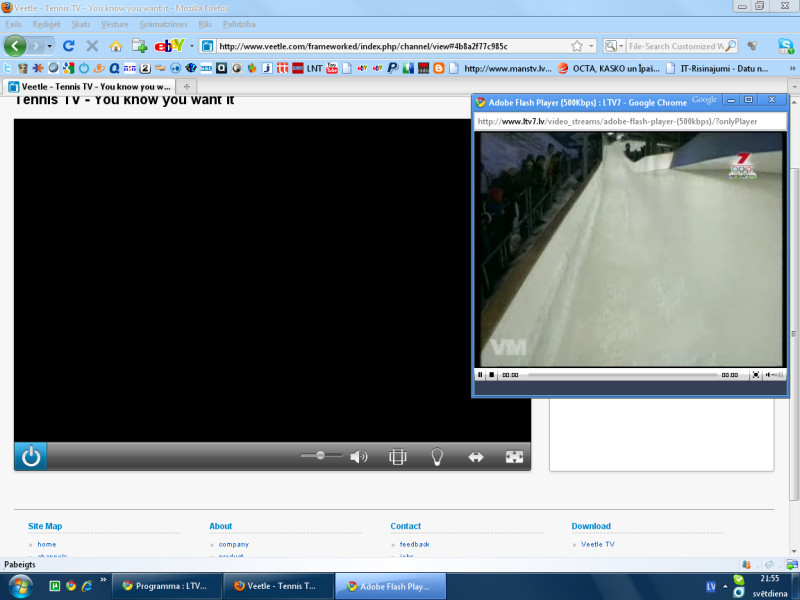Show more bookmarks with the chevron
This screenshot has width=800, height=600.
coord(792,68)
